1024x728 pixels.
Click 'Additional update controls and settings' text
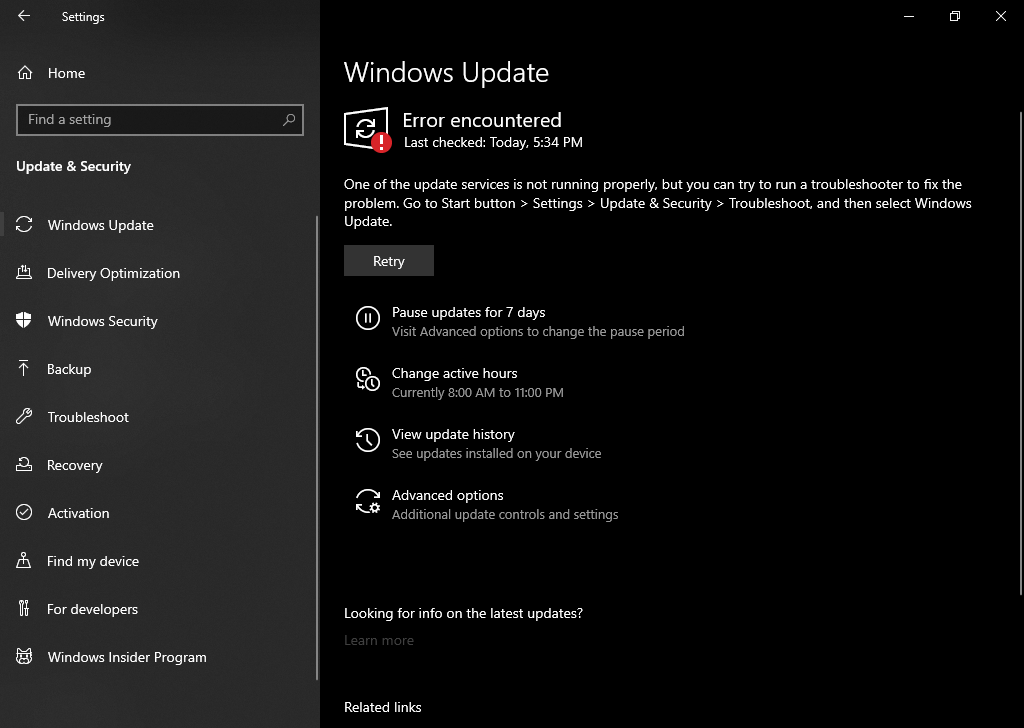pyautogui.click(x=505, y=514)
